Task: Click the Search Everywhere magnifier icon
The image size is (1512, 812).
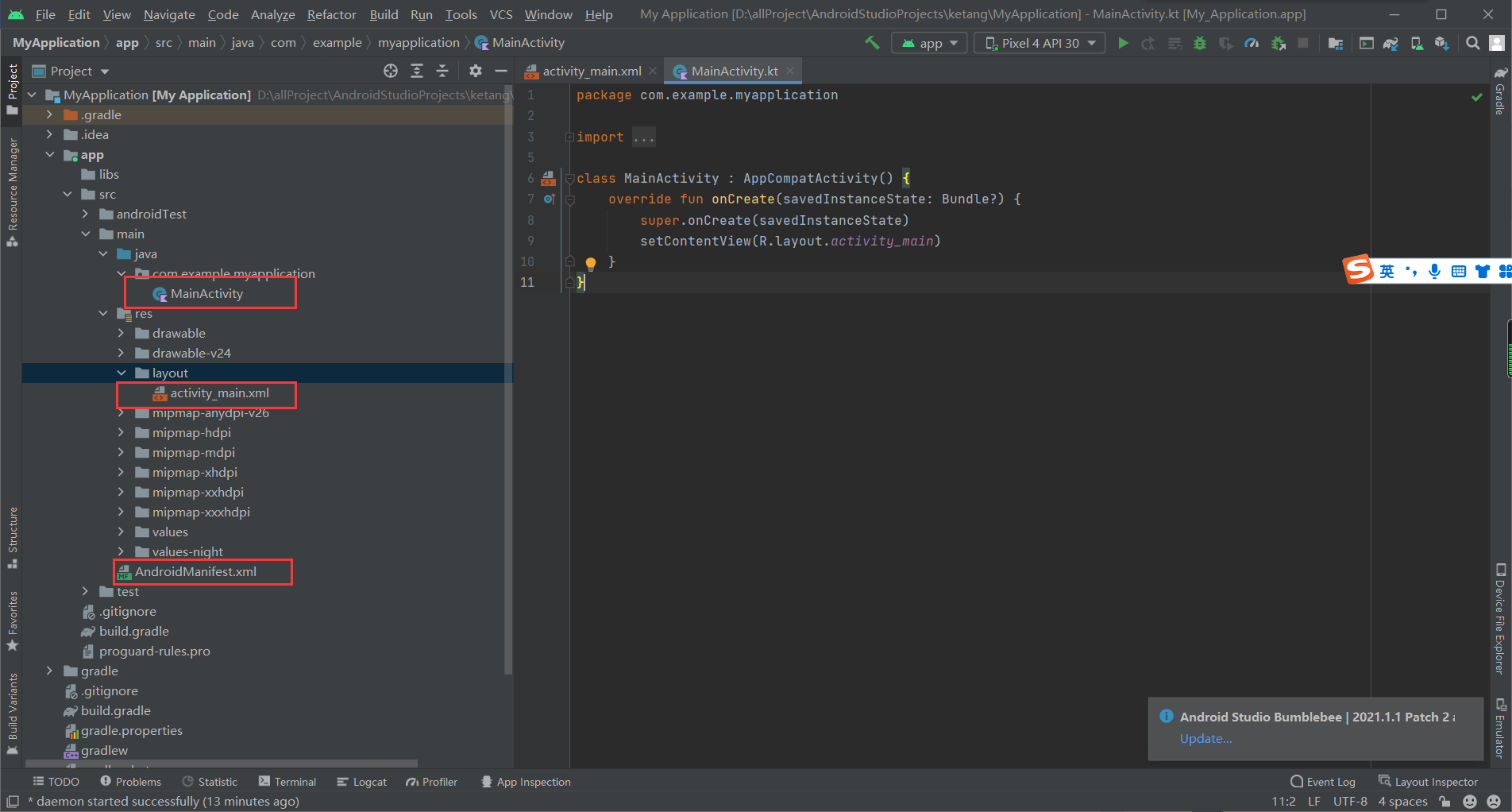Action: click(1472, 43)
